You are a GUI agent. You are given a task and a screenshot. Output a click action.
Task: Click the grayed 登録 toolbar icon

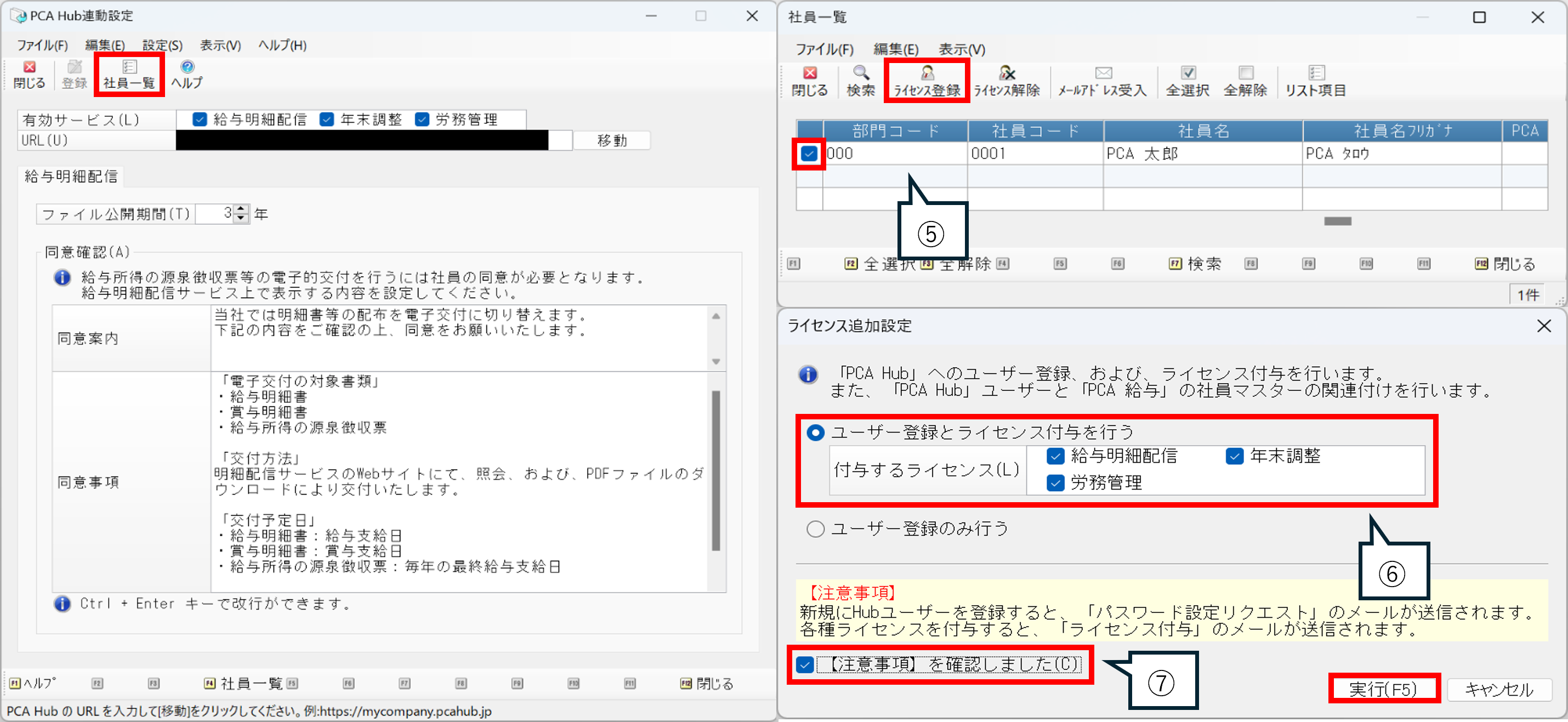click(74, 74)
